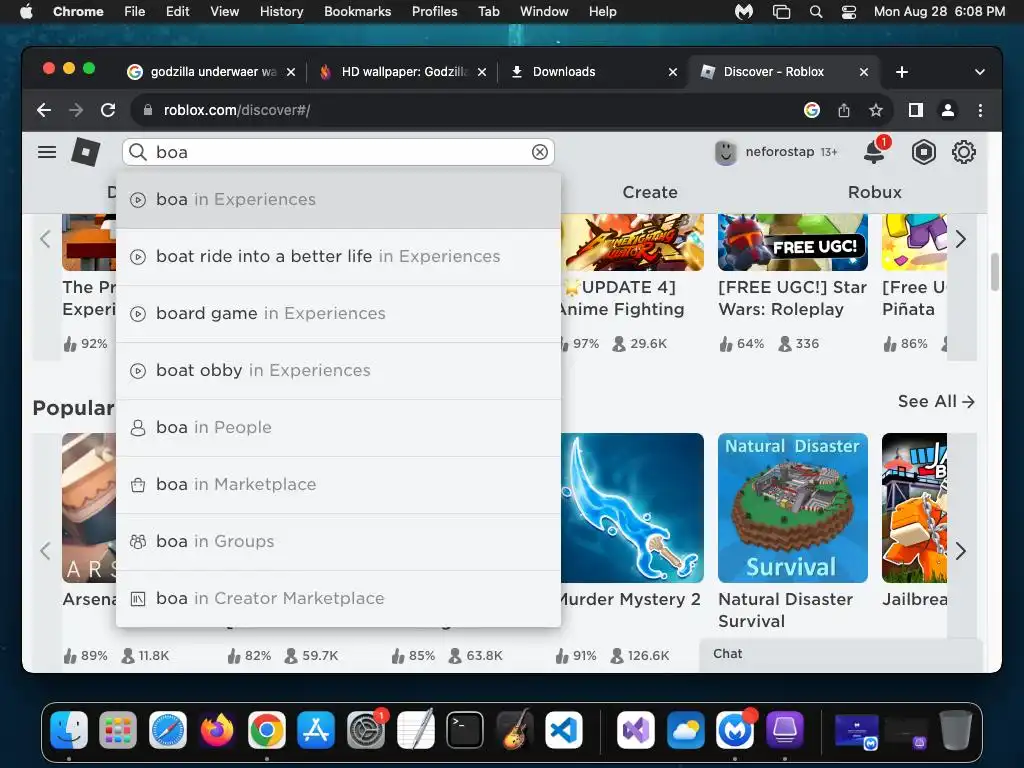Show next games in Popular carousel
This screenshot has height=768, width=1024.
pyautogui.click(x=961, y=551)
